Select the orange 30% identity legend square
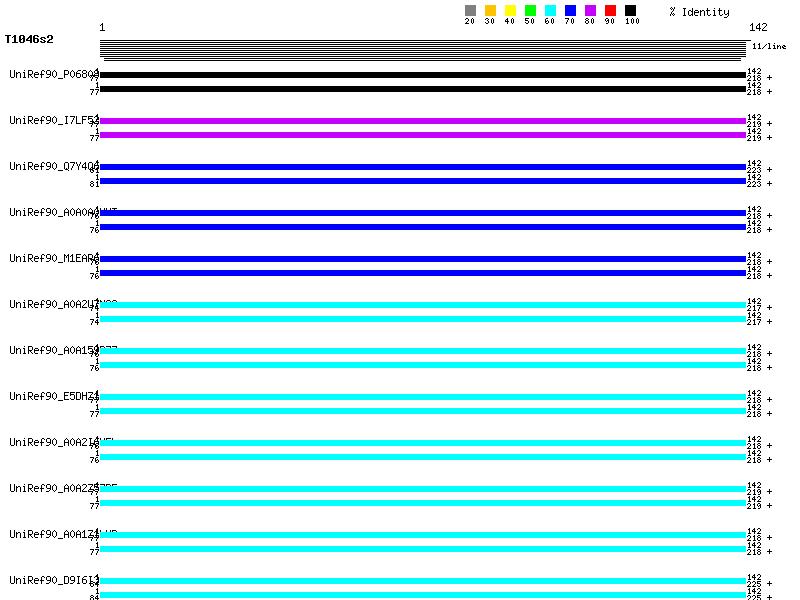Image resolution: width=800 pixels, height=600 pixels. pyautogui.click(x=490, y=11)
